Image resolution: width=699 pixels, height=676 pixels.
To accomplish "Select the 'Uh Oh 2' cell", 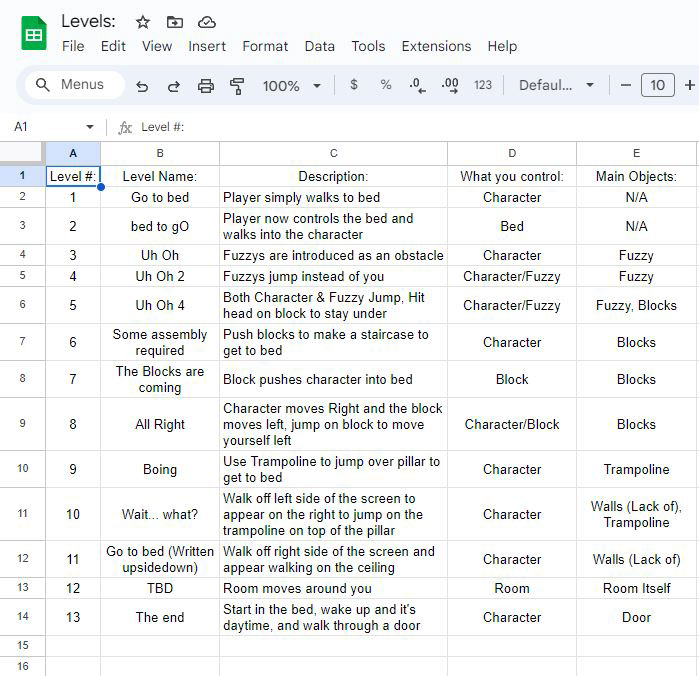I will pyautogui.click(x=160, y=276).
